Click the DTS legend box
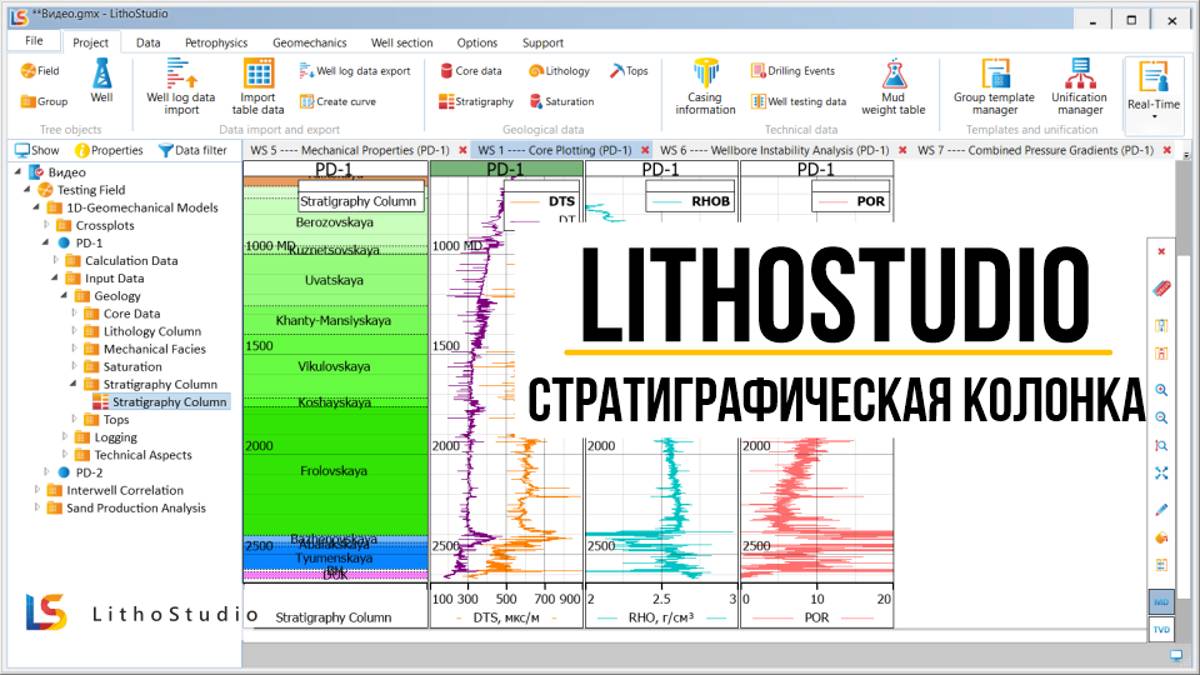 coord(542,201)
